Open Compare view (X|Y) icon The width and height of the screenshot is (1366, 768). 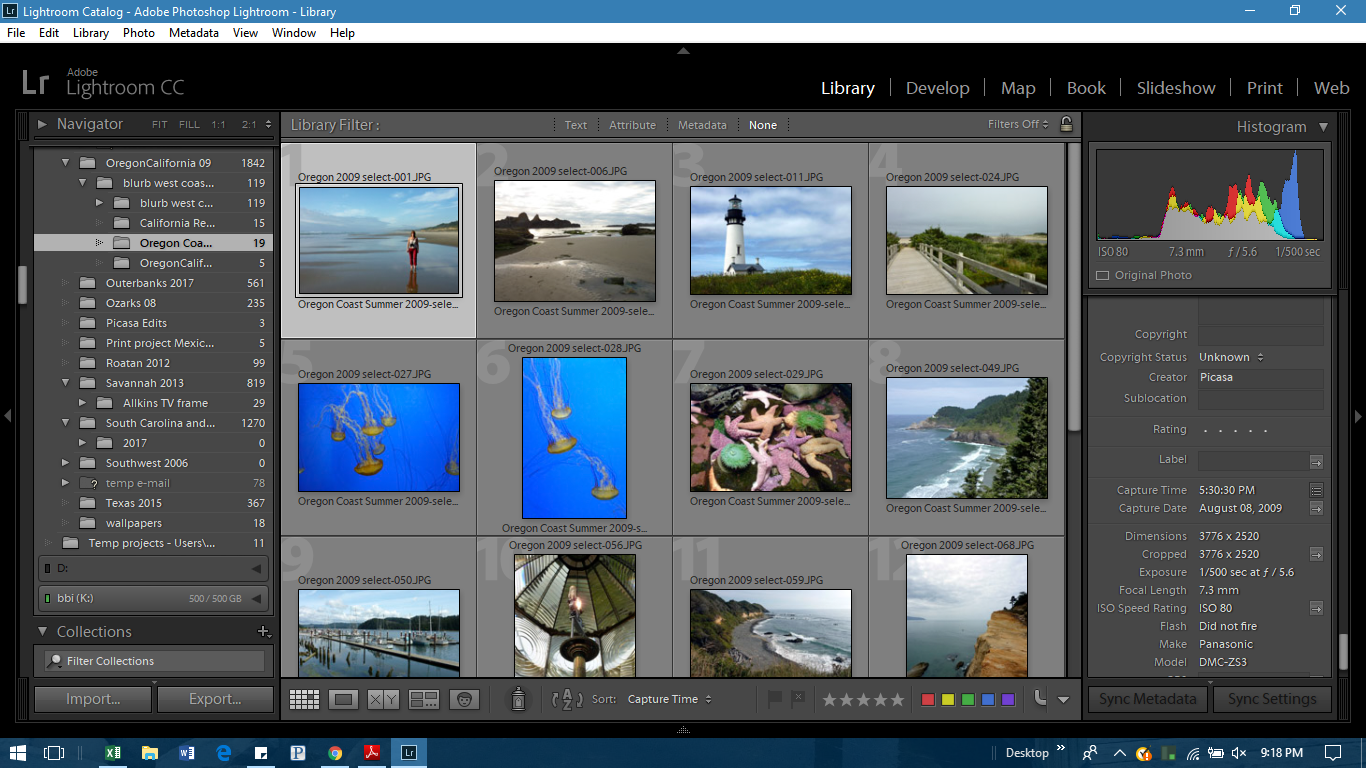coord(383,700)
